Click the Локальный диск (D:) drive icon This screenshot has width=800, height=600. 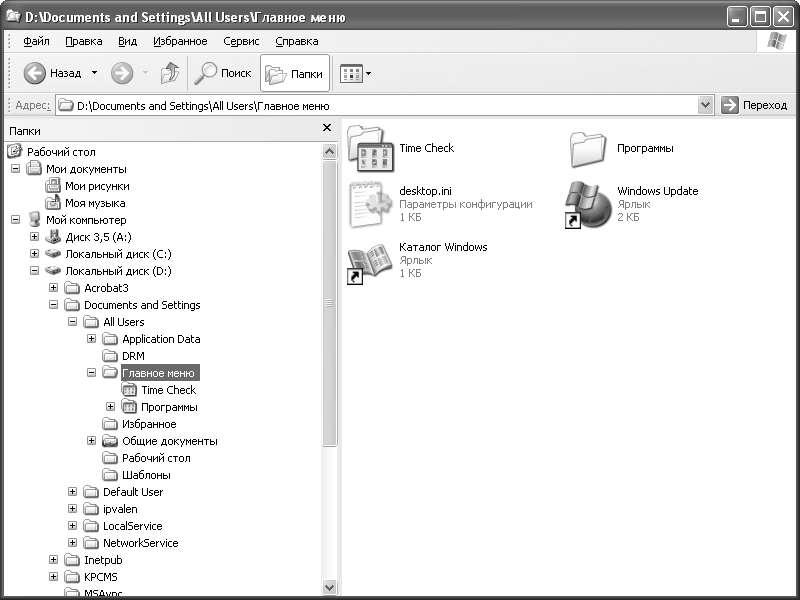coord(53,270)
